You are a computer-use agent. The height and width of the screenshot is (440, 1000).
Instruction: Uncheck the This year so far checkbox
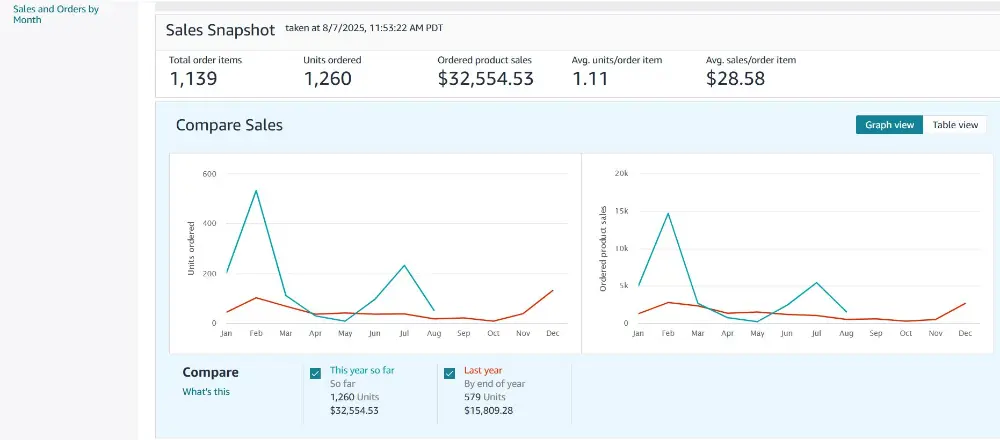315,374
